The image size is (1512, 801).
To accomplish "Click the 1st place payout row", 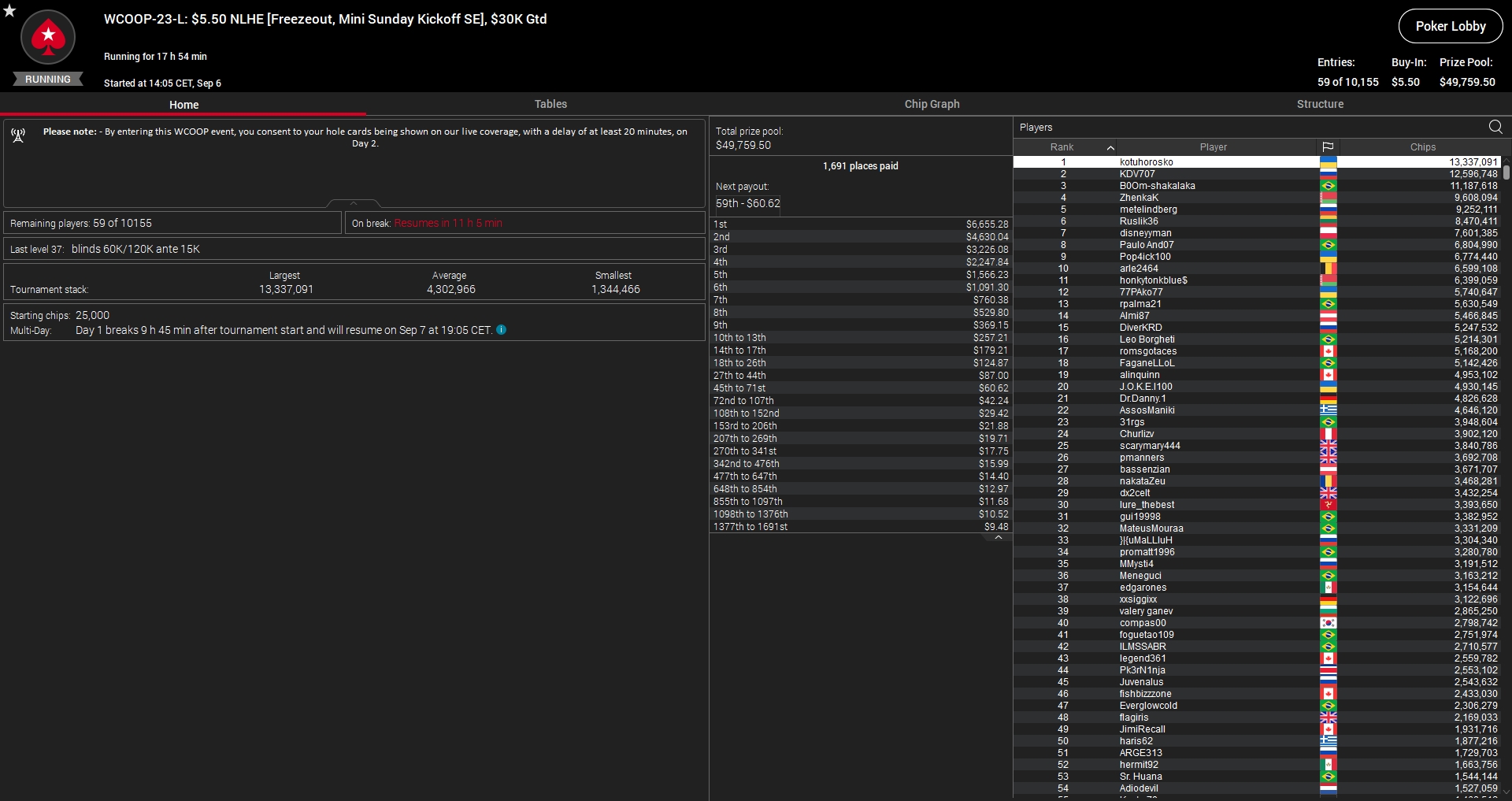I will click(861, 224).
